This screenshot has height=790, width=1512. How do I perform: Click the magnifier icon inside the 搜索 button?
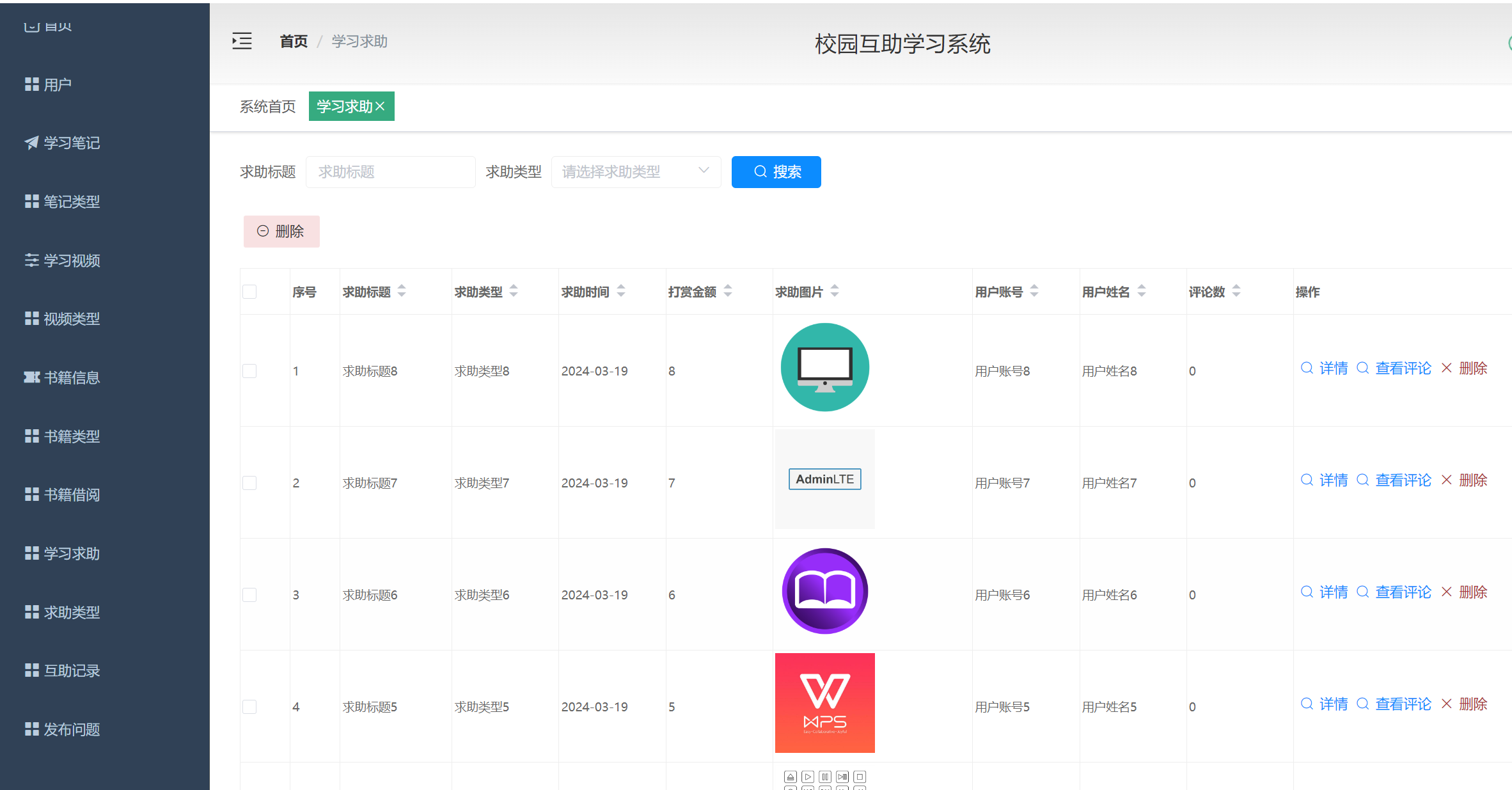coord(759,171)
